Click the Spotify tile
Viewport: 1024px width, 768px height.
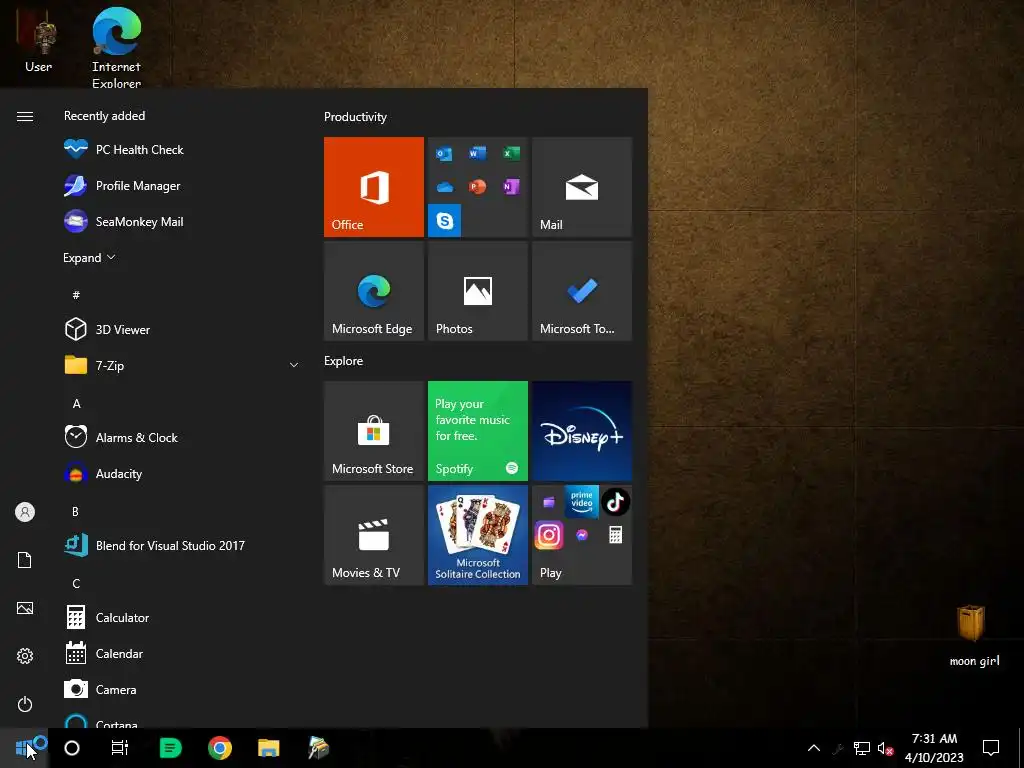click(x=477, y=431)
